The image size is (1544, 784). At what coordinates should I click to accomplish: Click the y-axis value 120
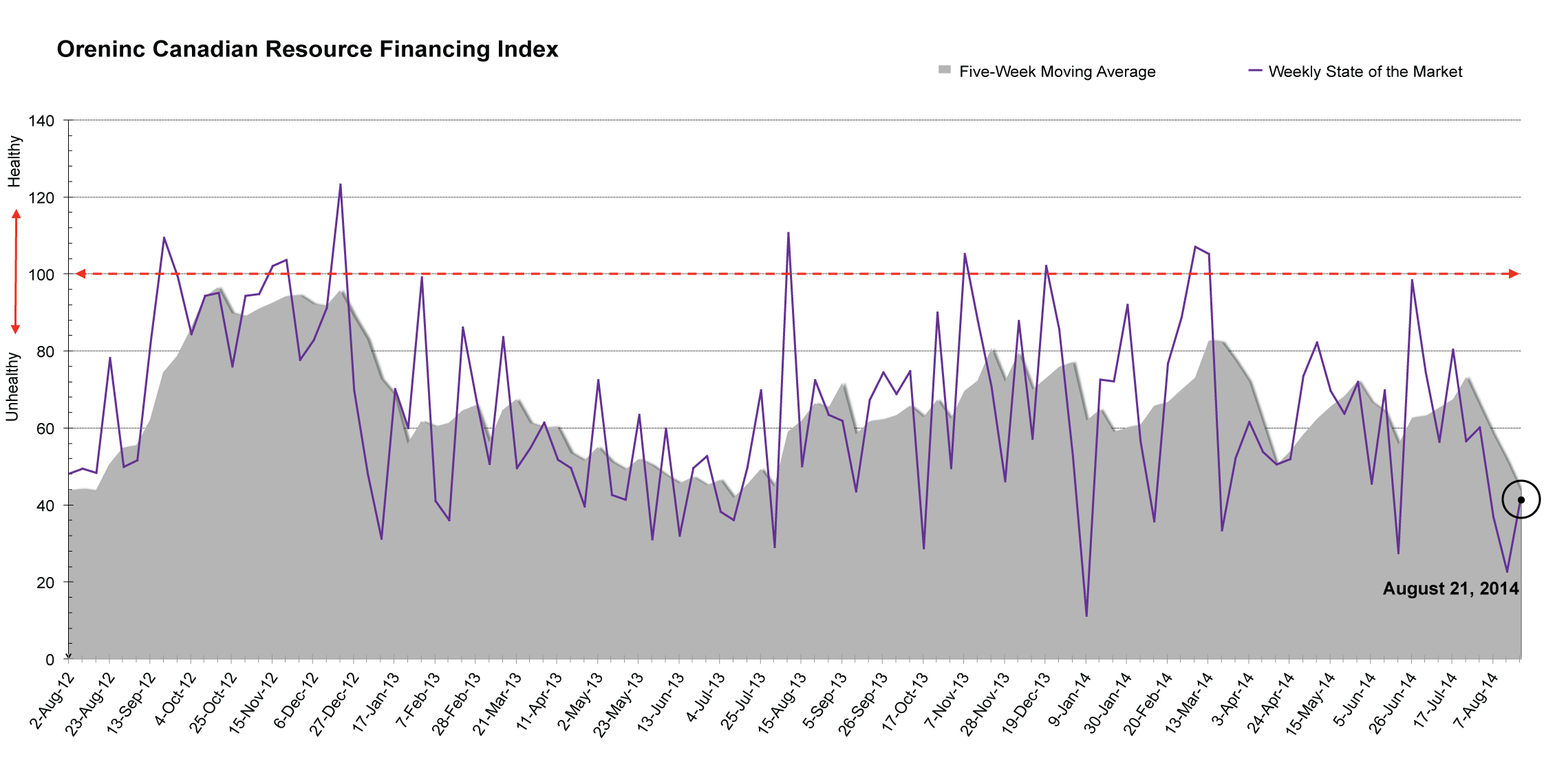(41, 198)
